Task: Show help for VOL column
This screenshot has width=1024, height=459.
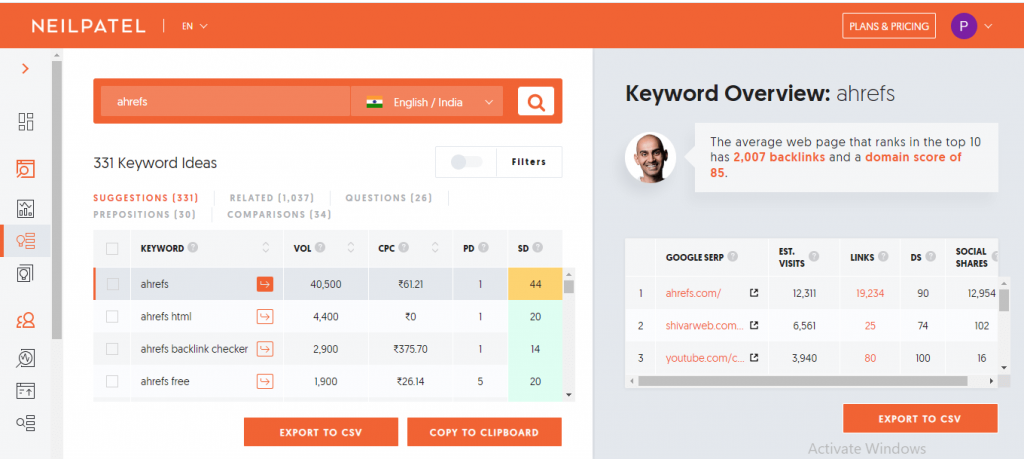Action: coord(319,248)
